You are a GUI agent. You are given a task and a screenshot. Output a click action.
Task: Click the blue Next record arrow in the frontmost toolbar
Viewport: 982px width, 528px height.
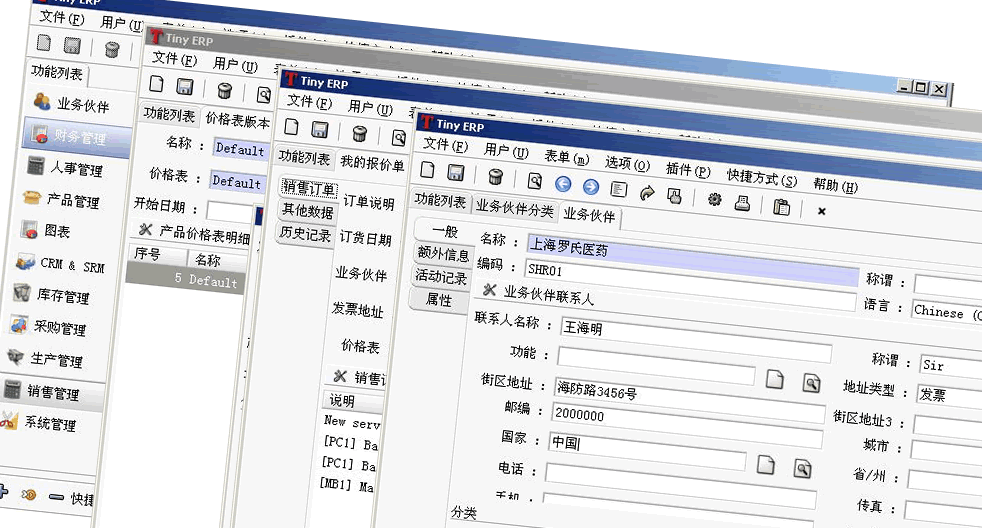[590, 187]
